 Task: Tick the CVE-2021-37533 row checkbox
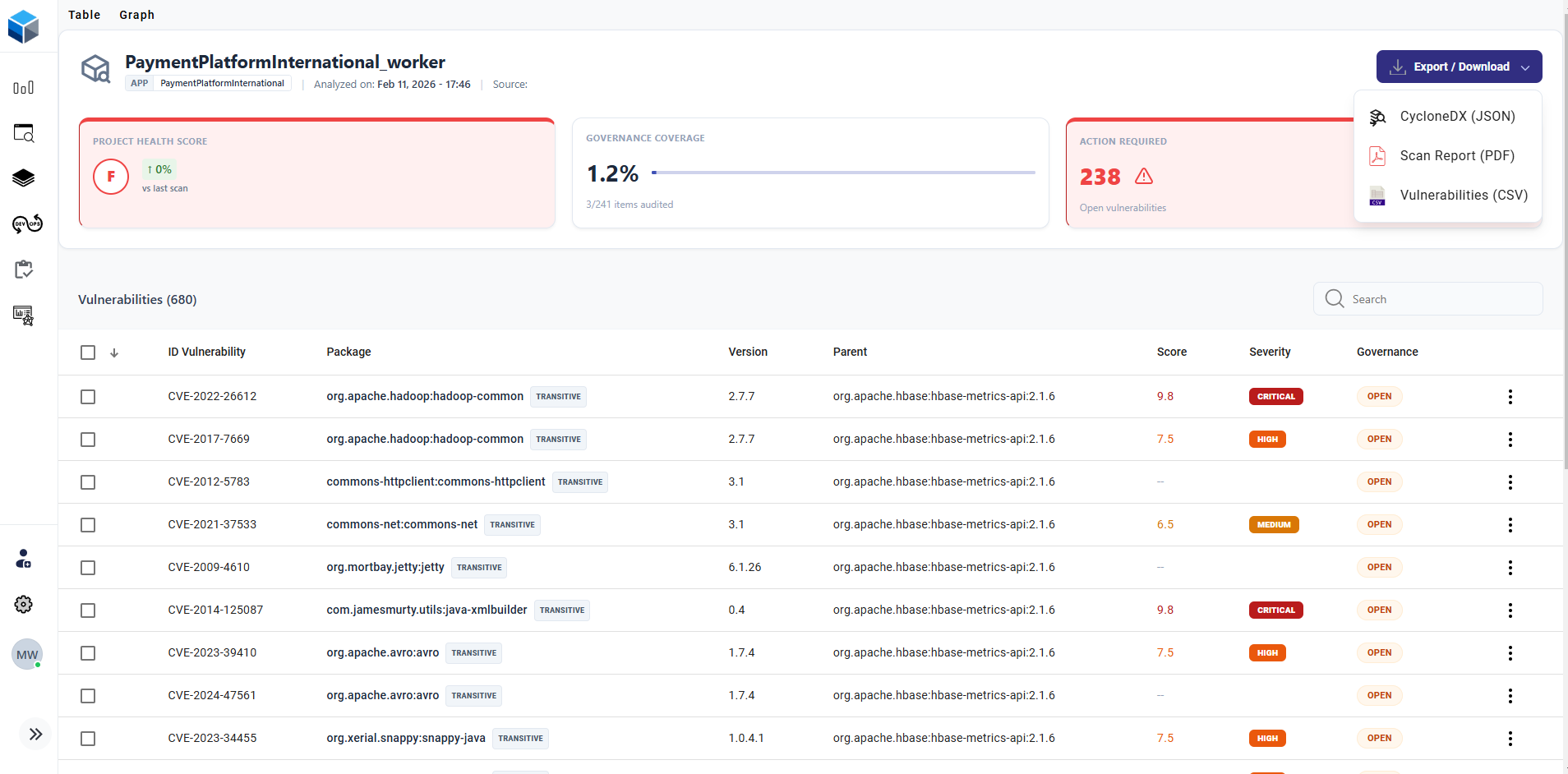tap(88, 525)
